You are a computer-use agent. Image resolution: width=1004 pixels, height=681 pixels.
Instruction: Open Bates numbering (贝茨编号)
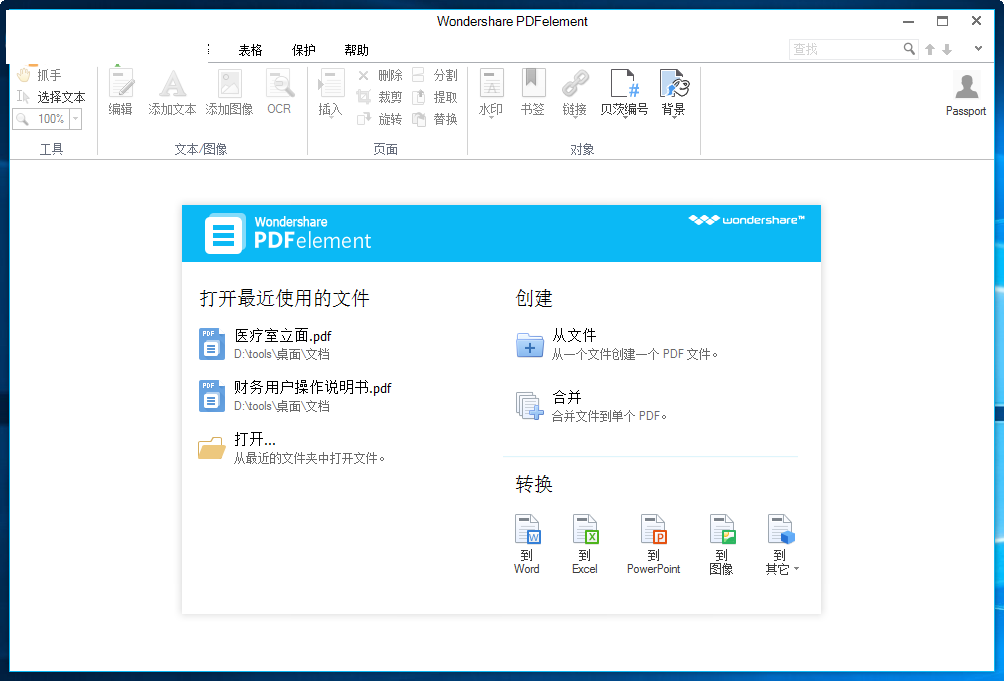pyautogui.click(x=624, y=93)
